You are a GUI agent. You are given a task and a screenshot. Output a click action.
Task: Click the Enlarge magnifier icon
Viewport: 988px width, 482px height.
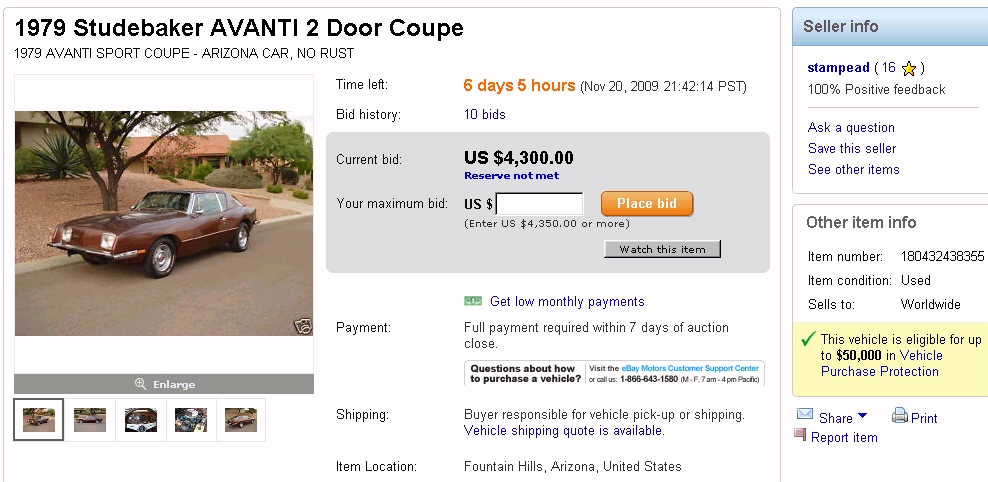coord(141,384)
